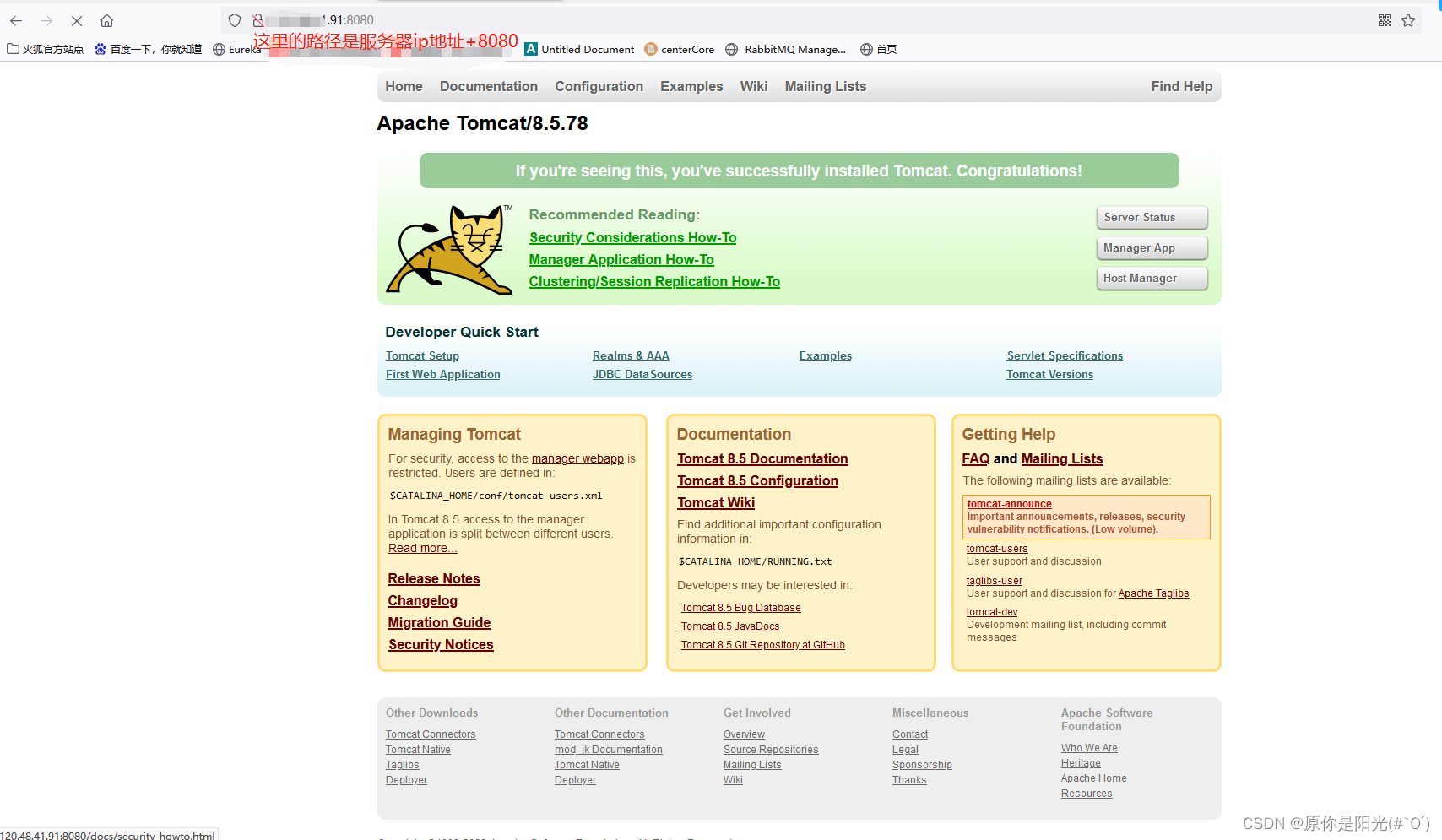The image size is (1442, 840).
Task: Open the mod_jk Documentation link
Action: pos(608,750)
